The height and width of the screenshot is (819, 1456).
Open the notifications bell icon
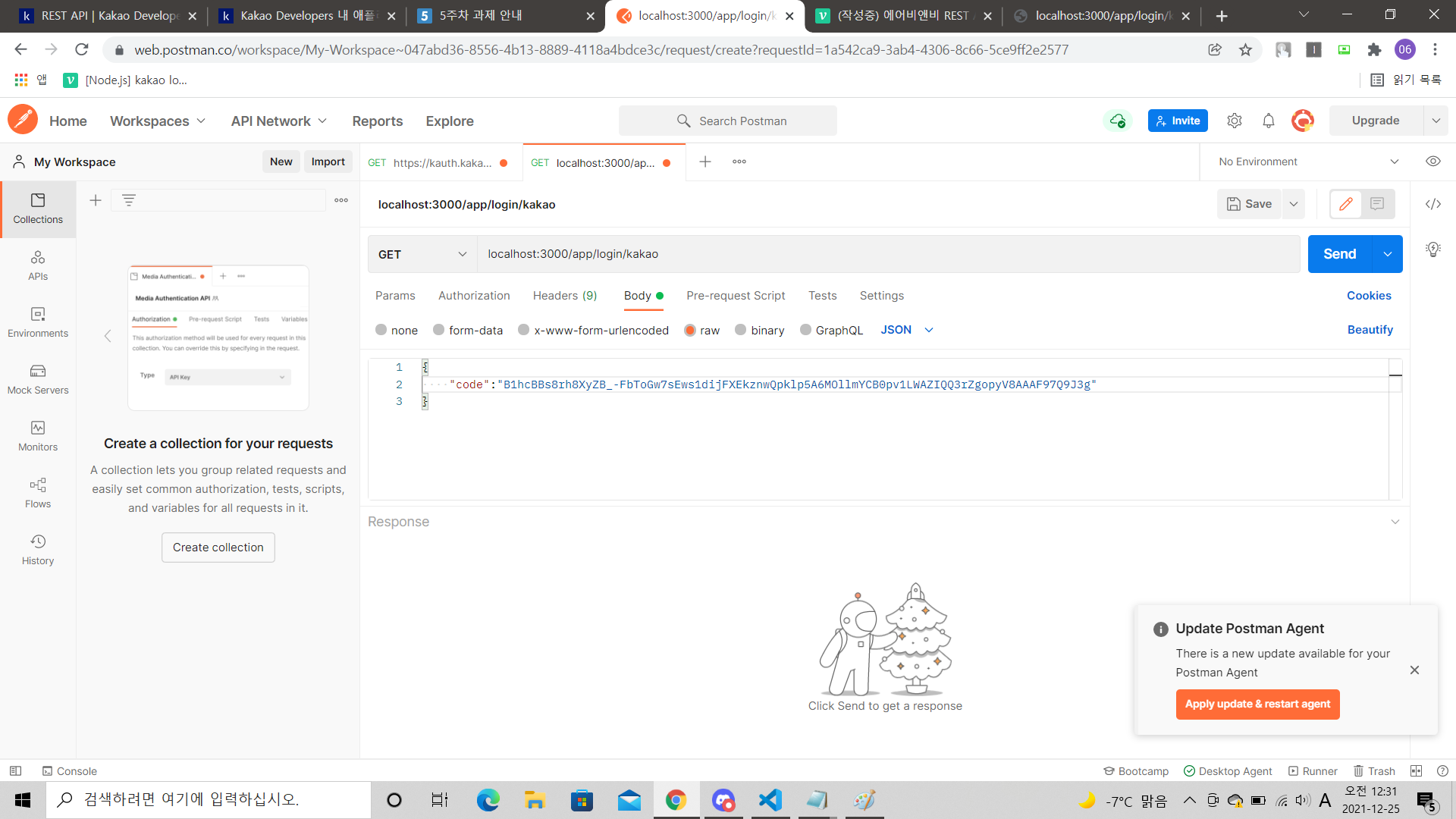tap(1268, 121)
